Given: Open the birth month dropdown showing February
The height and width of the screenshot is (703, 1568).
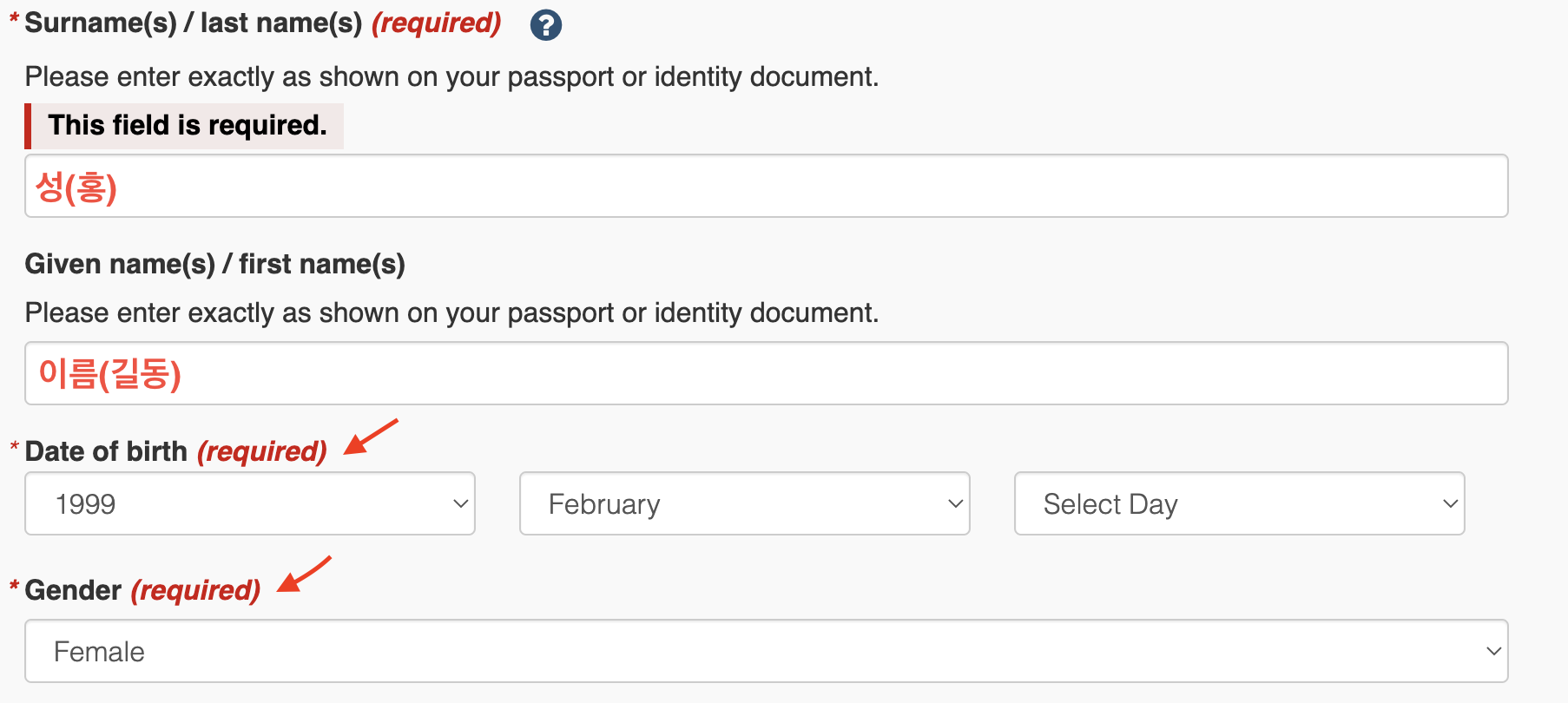Looking at the screenshot, I should 745,503.
